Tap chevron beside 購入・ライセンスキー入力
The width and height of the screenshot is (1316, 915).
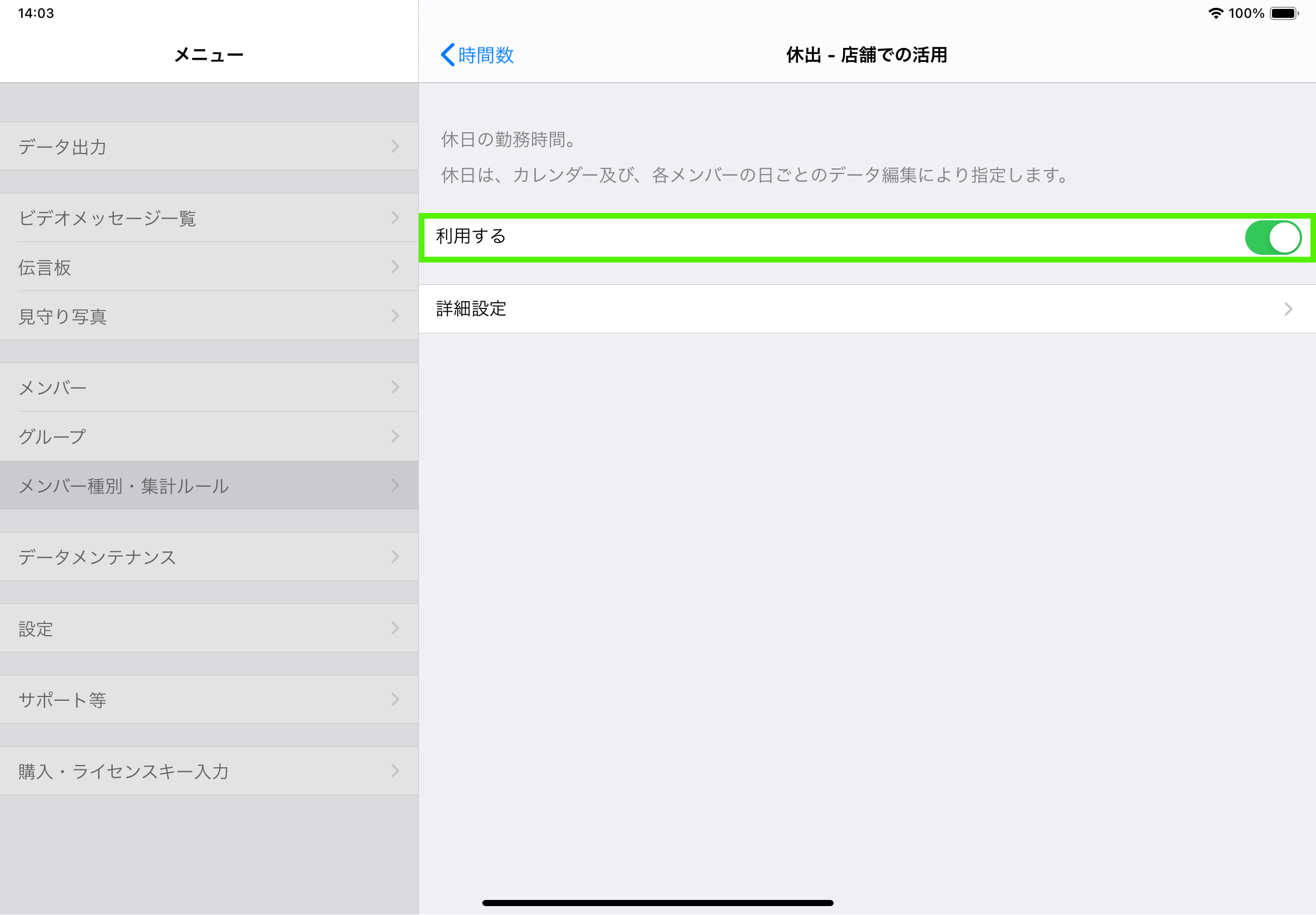tap(395, 771)
